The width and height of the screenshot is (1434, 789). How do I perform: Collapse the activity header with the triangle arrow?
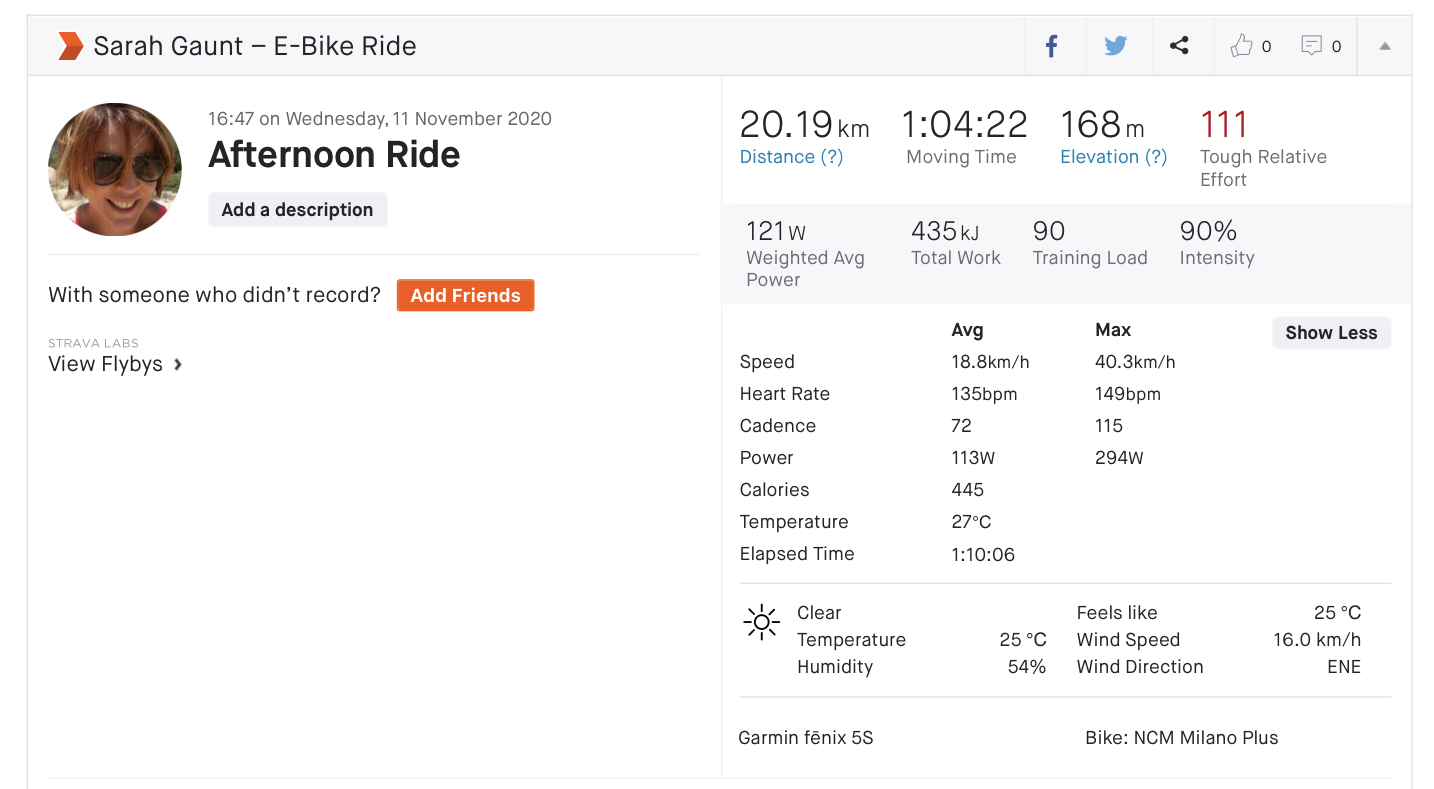(x=1385, y=46)
